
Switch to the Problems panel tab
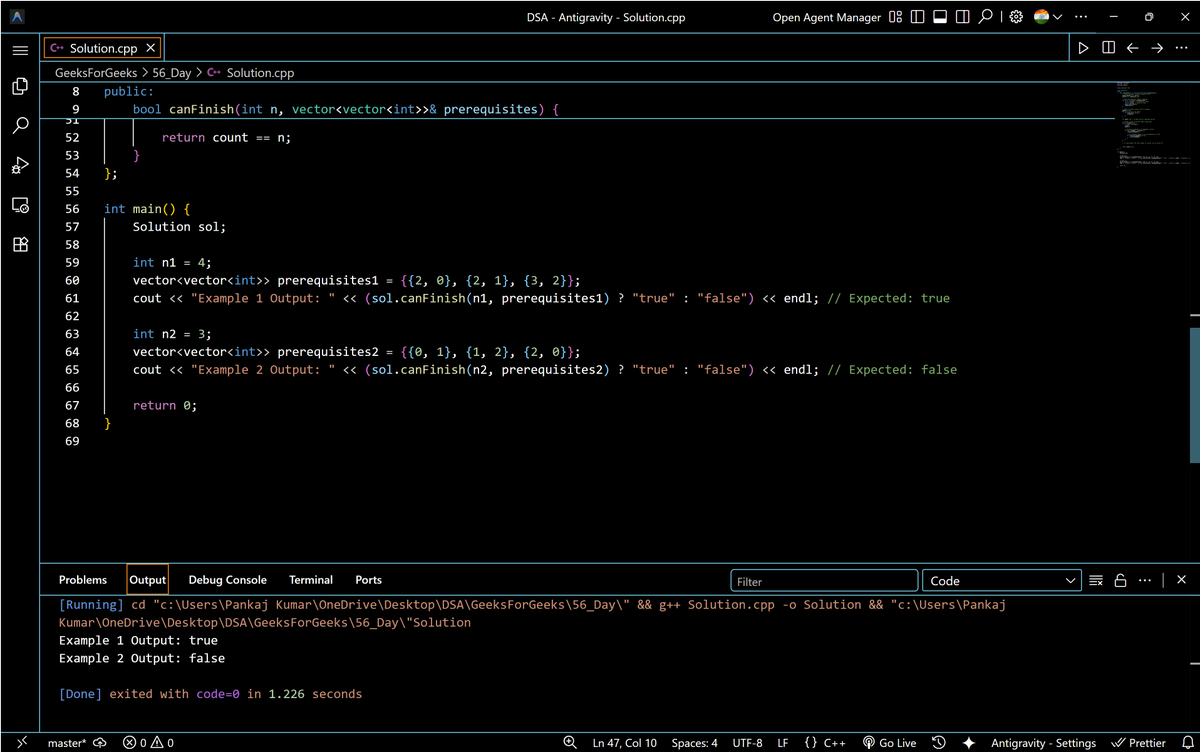(83, 580)
